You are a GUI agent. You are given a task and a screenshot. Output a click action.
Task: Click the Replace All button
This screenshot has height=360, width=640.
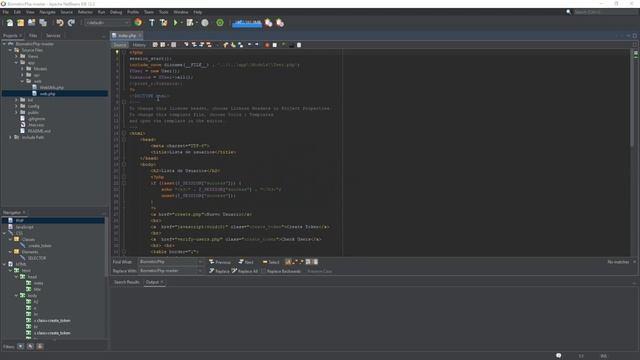pyautogui.click(x=245, y=271)
